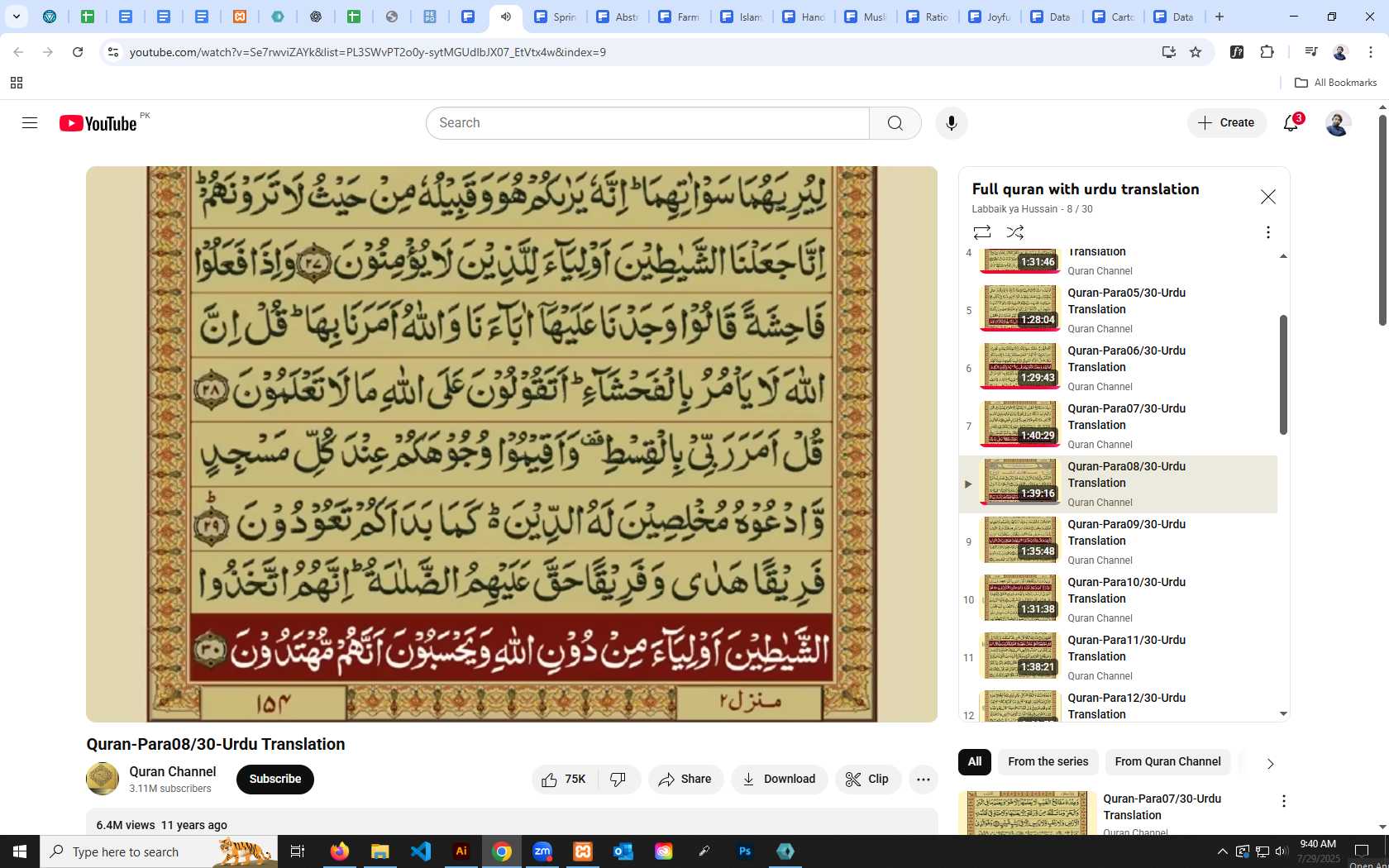Download the video
This screenshot has width=1389, height=868.
pos(779,780)
